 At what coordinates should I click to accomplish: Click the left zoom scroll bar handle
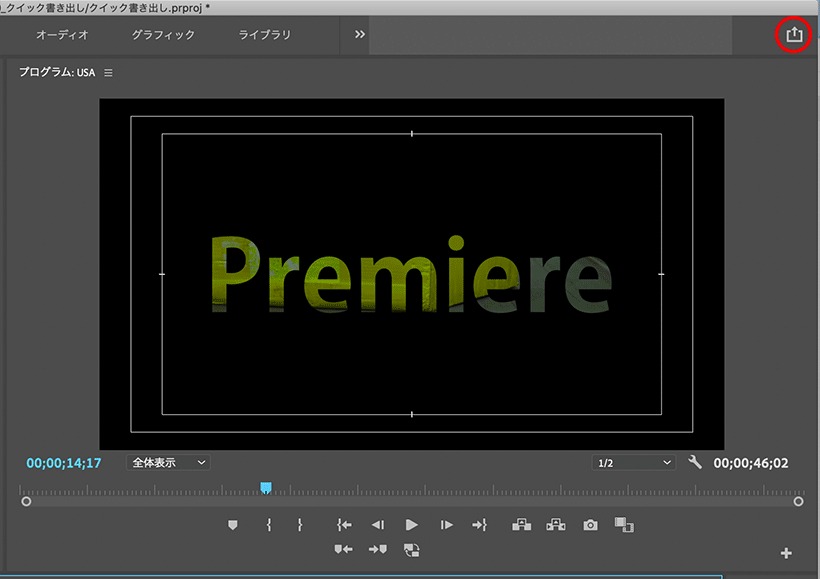26,502
